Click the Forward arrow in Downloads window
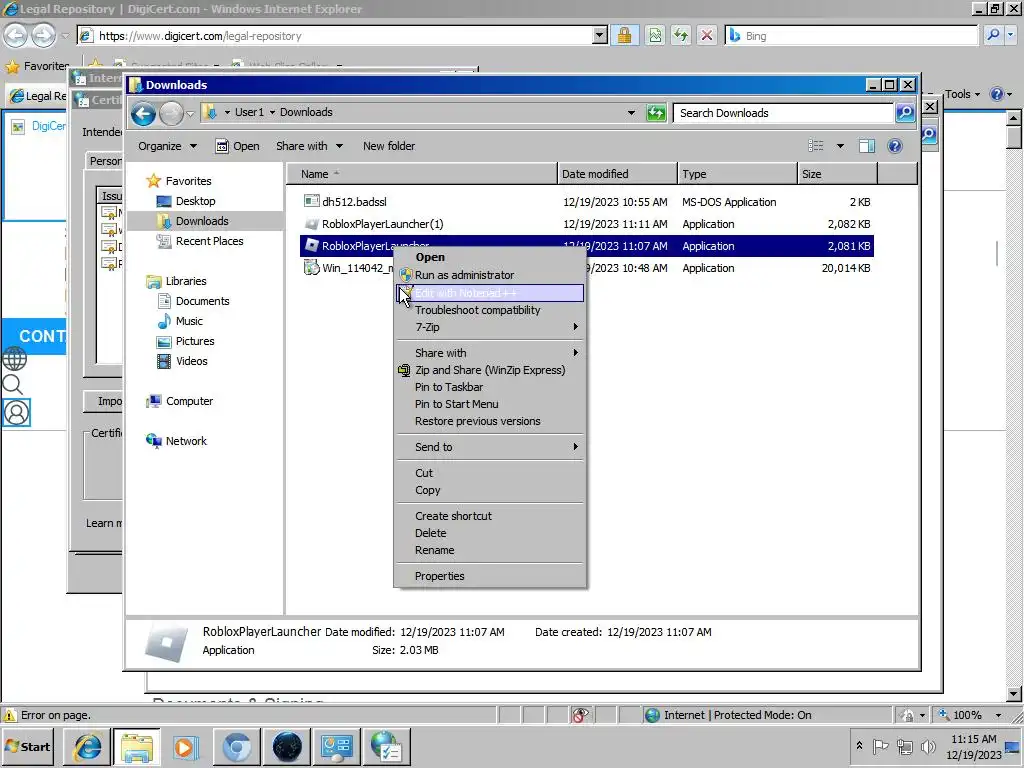1024x768 pixels. pyautogui.click(x=172, y=114)
